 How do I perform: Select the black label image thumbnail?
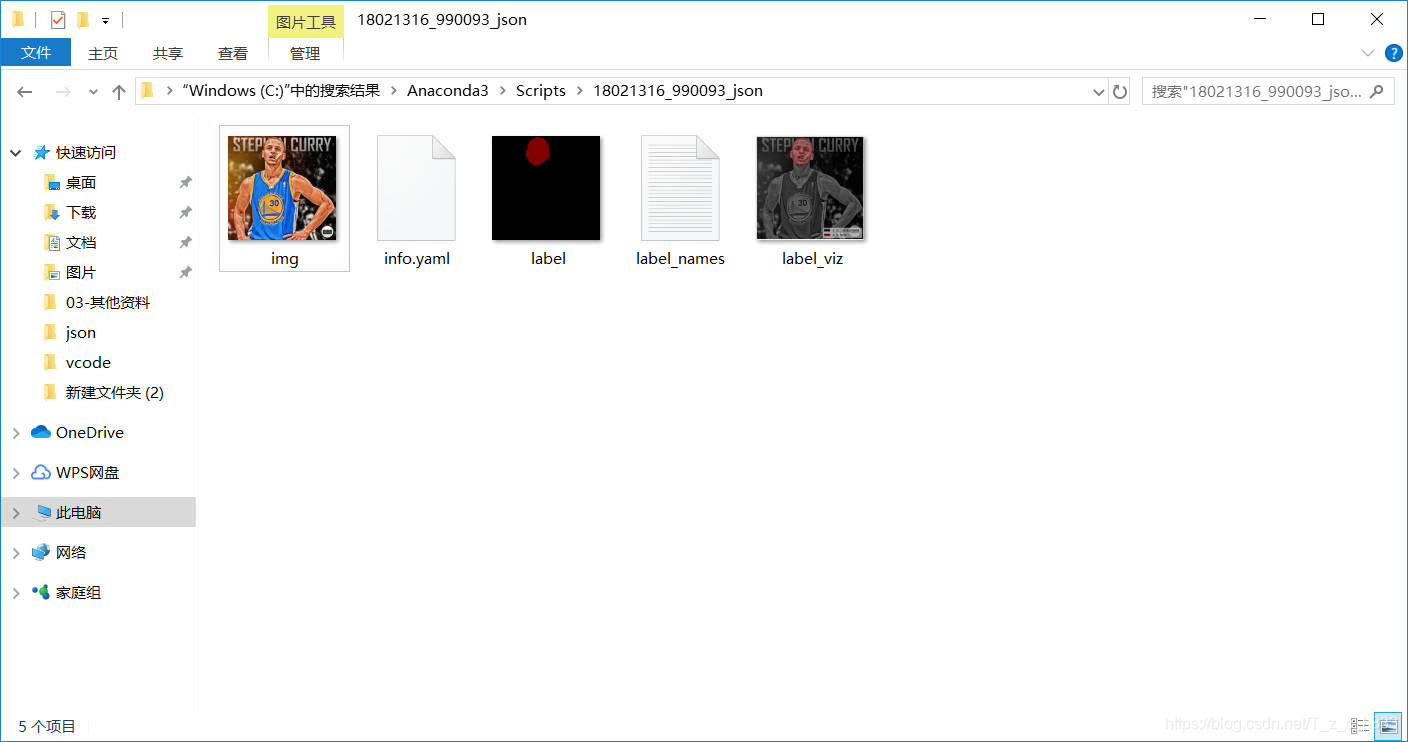click(x=546, y=188)
